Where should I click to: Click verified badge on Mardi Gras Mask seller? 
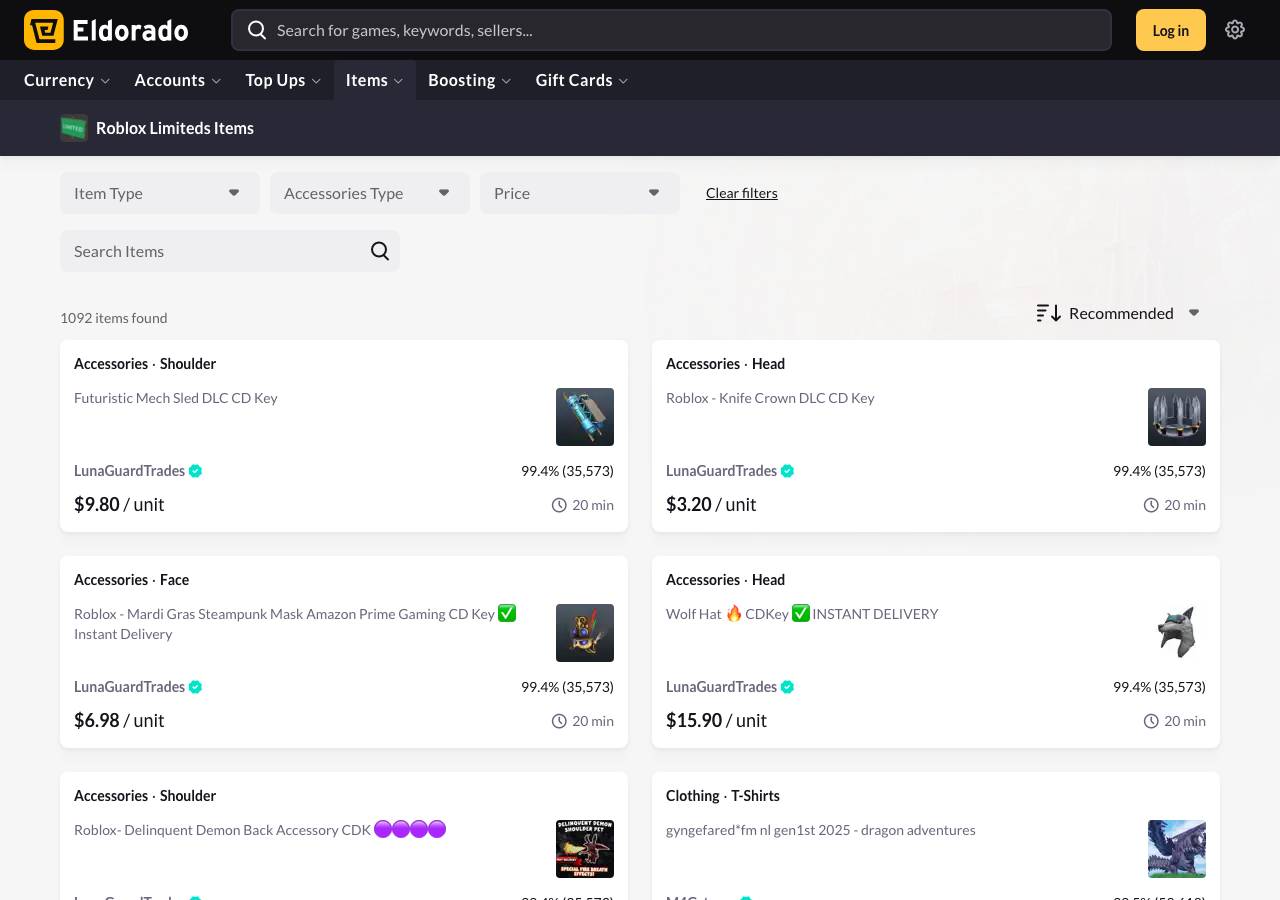(x=196, y=687)
